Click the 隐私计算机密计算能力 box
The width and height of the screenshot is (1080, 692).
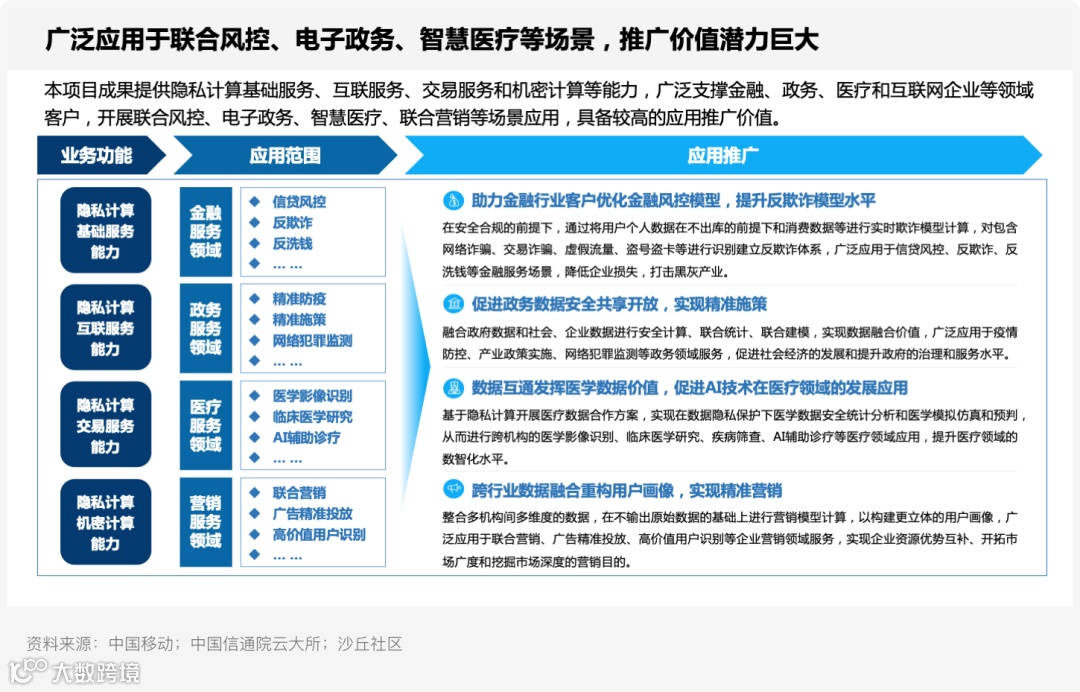coord(105,522)
